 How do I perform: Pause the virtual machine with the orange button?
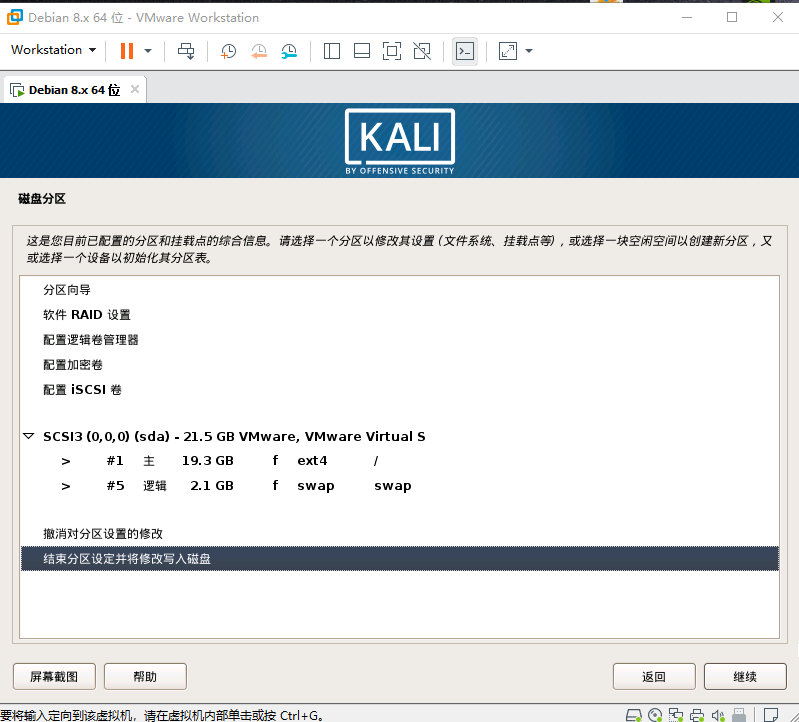127,51
